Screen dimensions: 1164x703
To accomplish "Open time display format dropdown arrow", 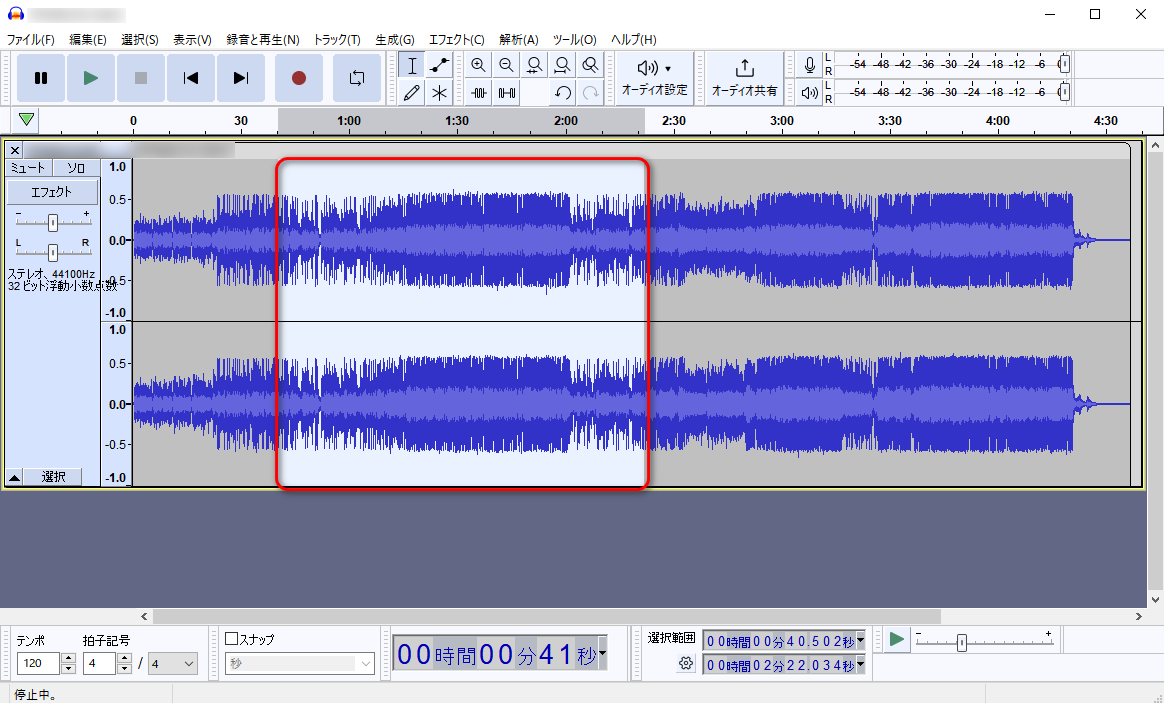I will pos(602,653).
